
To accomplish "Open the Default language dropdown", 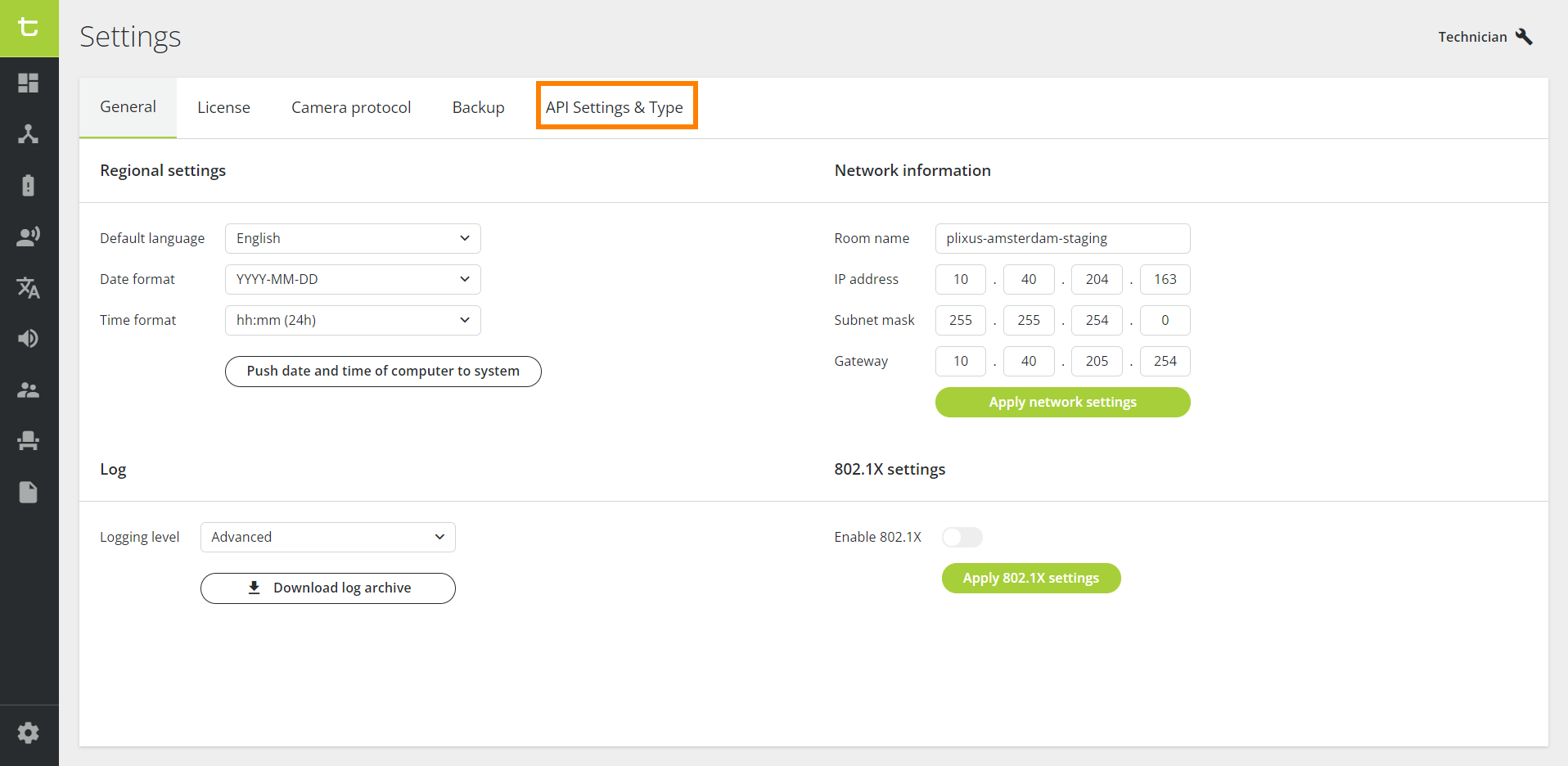I will click(352, 238).
